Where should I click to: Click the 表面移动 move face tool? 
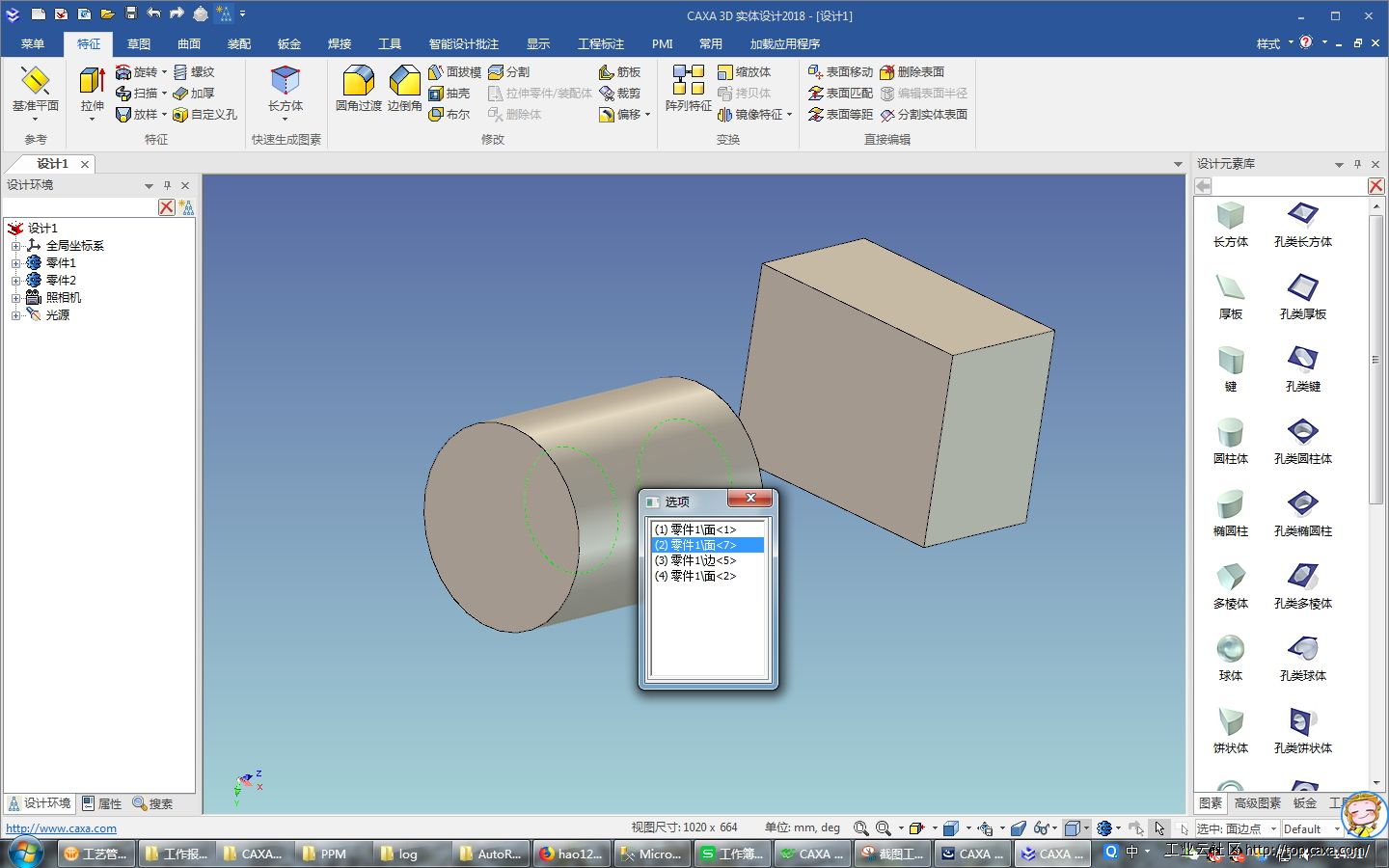coord(840,72)
